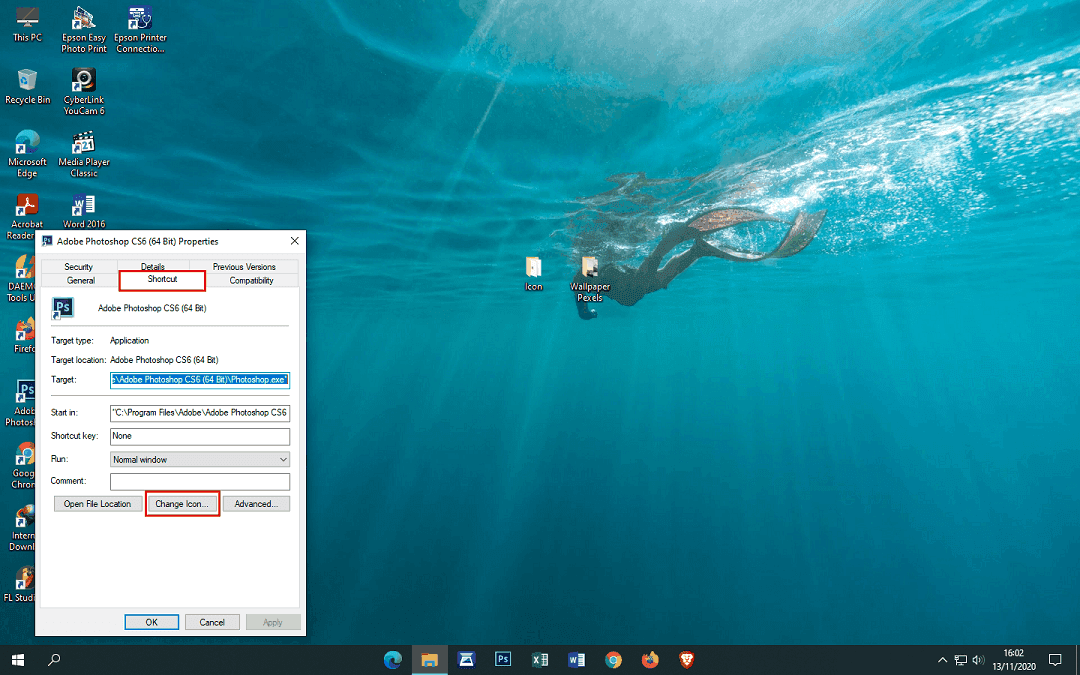Viewport: 1080px width, 675px height.
Task: Click the Comment text field
Action: 200,481
